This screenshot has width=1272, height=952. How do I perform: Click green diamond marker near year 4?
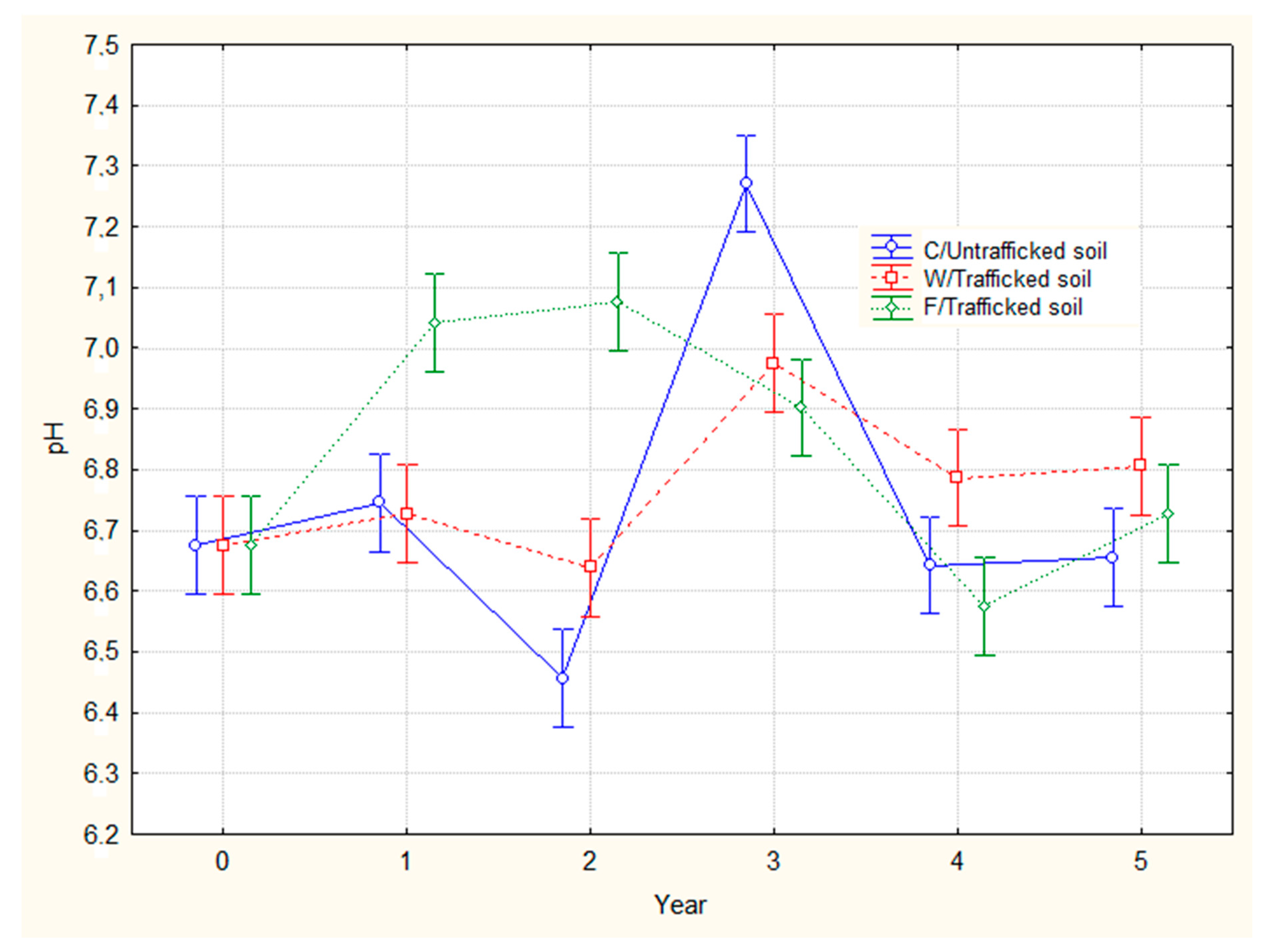tap(984, 606)
